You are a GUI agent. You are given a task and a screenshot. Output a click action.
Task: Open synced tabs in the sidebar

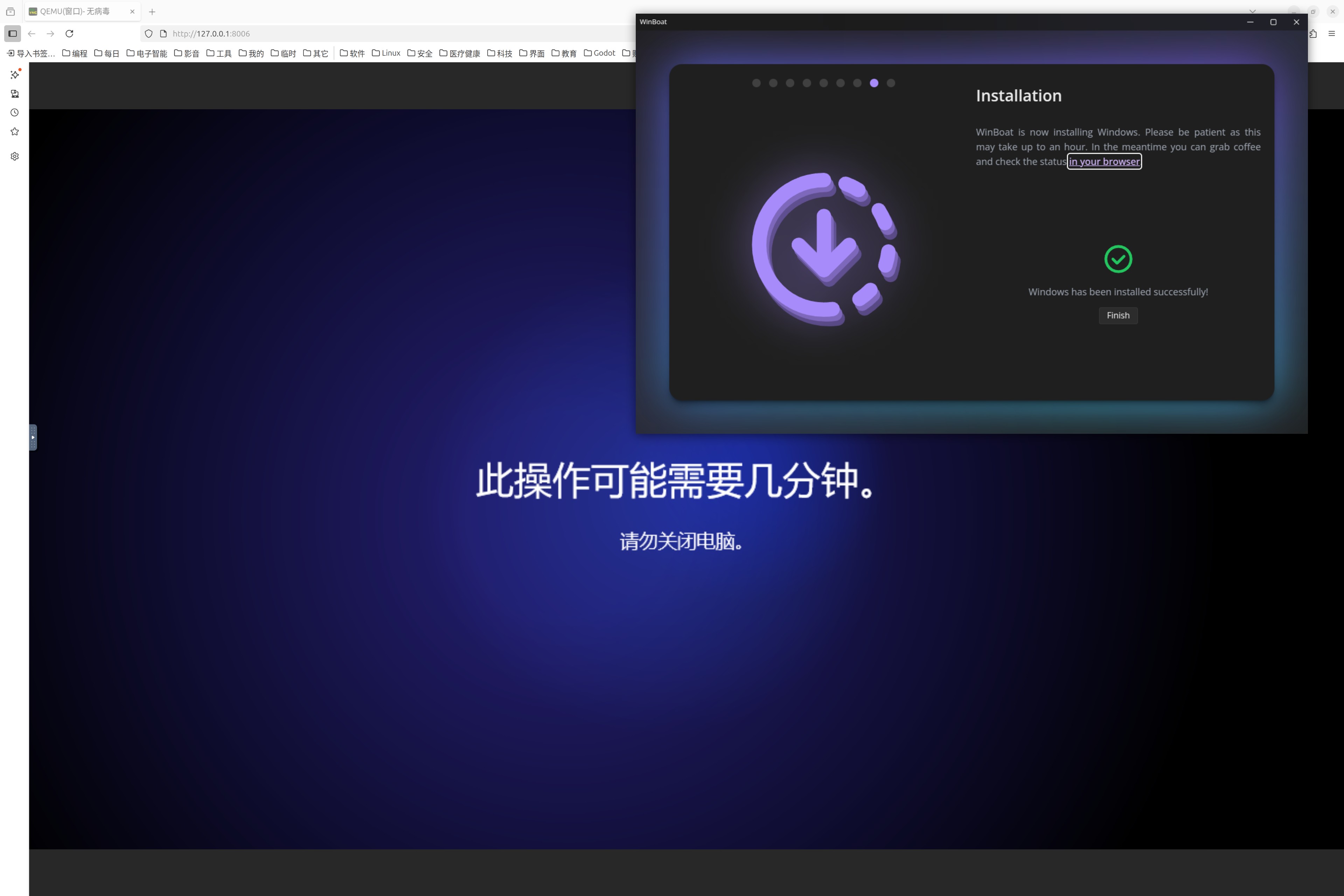point(15,94)
